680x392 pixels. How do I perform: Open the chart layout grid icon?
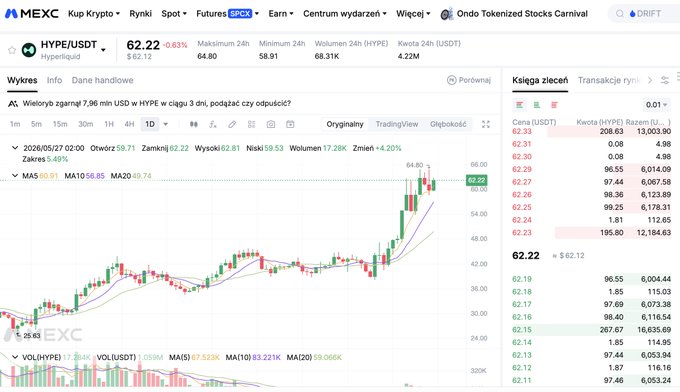(252, 124)
